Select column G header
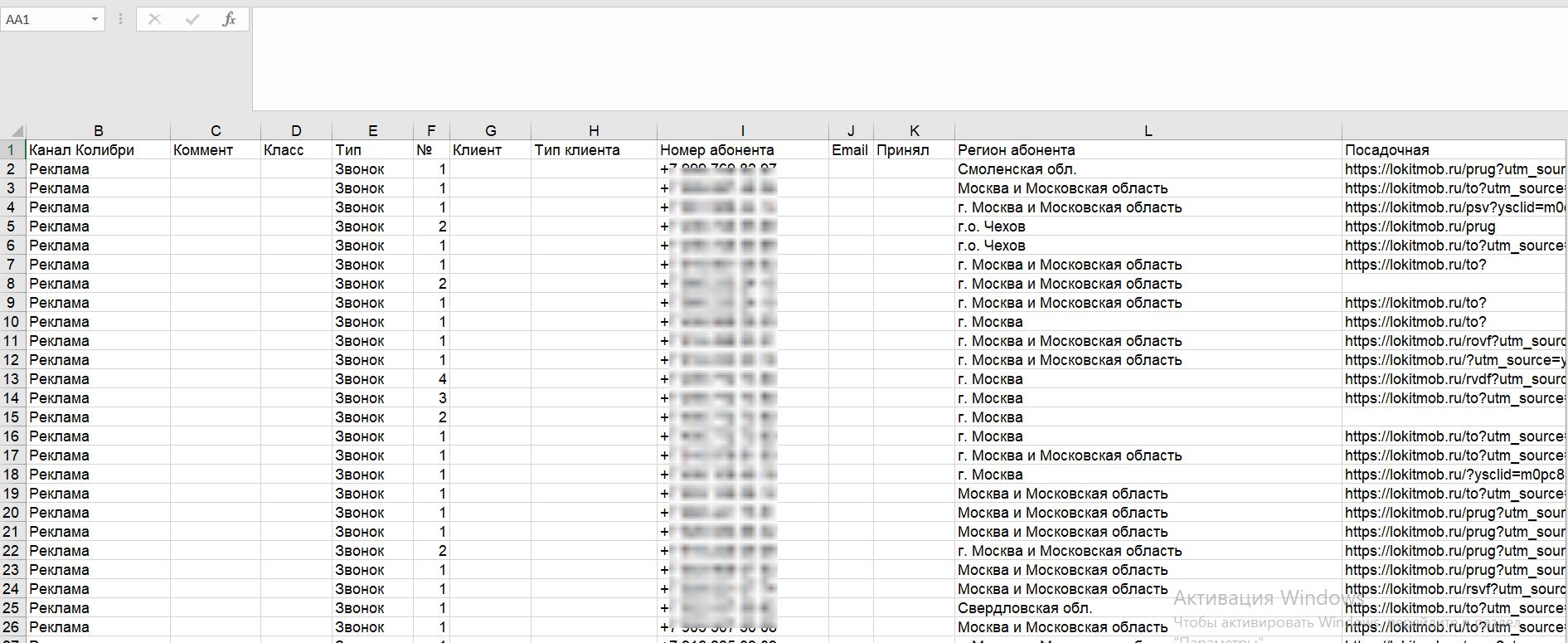The width and height of the screenshot is (1568, 643). point(490,131)
